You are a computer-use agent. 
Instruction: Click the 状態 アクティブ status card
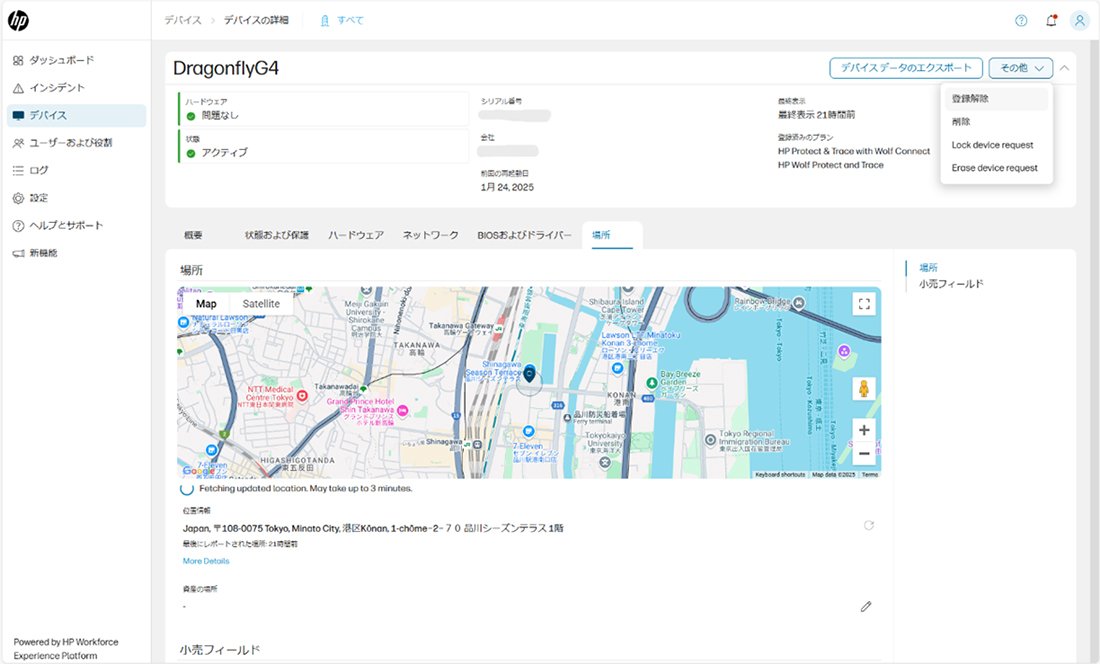click(323, 146)
